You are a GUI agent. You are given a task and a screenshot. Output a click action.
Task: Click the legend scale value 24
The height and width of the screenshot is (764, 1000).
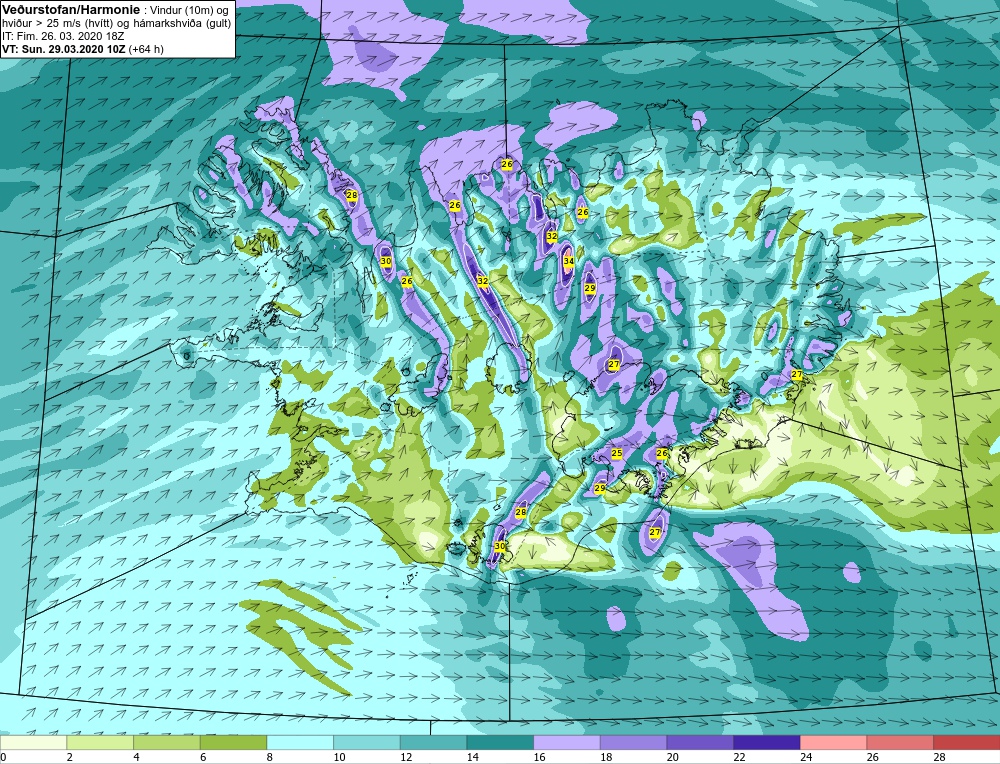point(806,757)
